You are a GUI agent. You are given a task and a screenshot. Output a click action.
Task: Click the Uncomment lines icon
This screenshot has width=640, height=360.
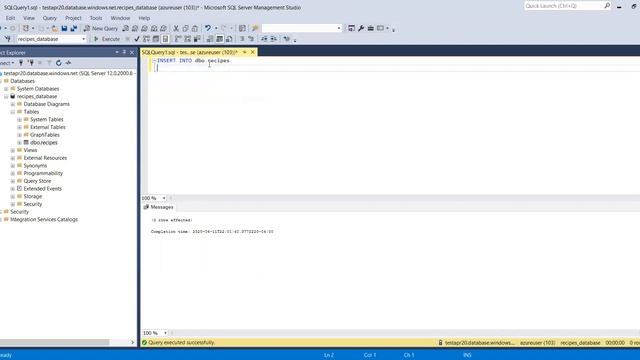click(x=251, y=39)
